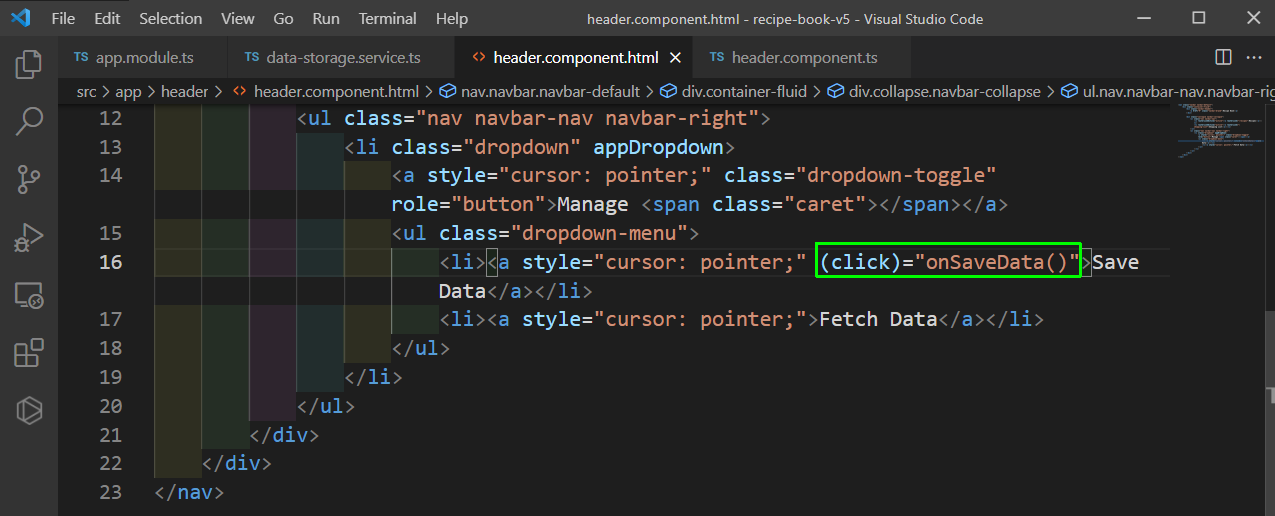Click line number 12 in the gutter

110,118
